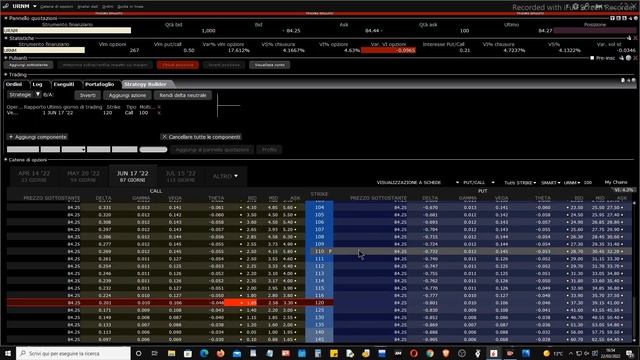Select the JUL 15 '22 expiry tab
The width and height of the screenshot is (640, 360).
point(181,176)
